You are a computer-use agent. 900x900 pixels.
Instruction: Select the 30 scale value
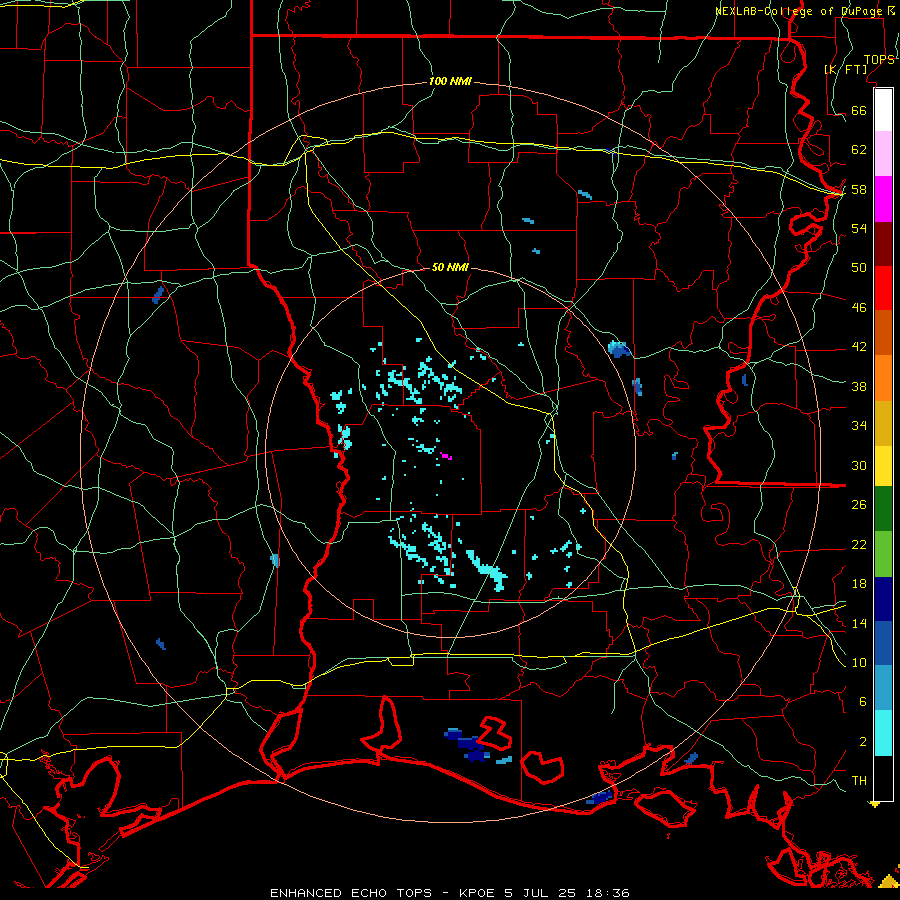click(859, 465)
